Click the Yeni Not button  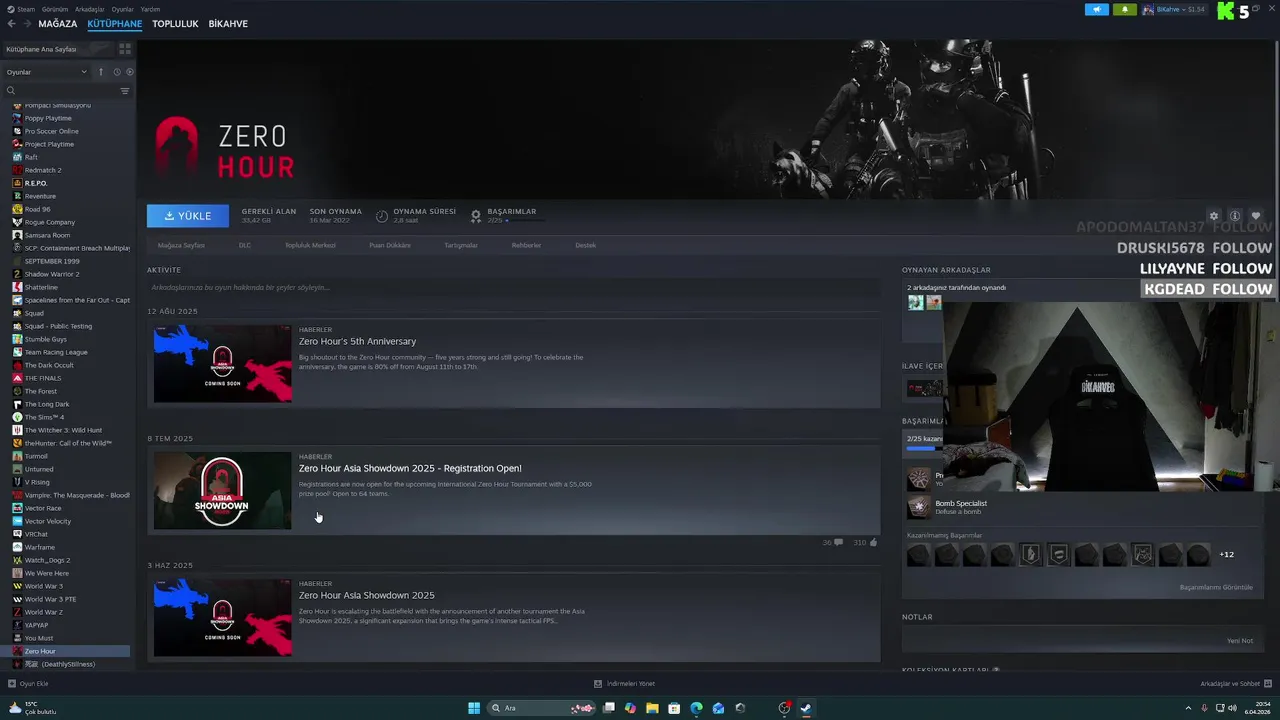pos(1240,641)
